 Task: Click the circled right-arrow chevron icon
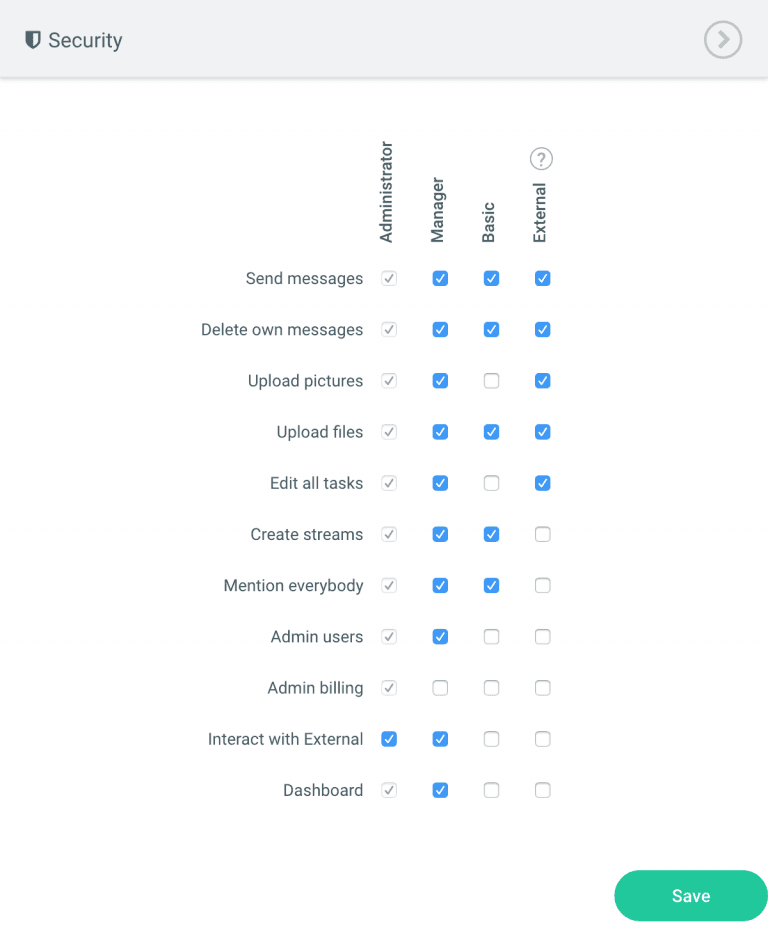[x=722, y=40]
